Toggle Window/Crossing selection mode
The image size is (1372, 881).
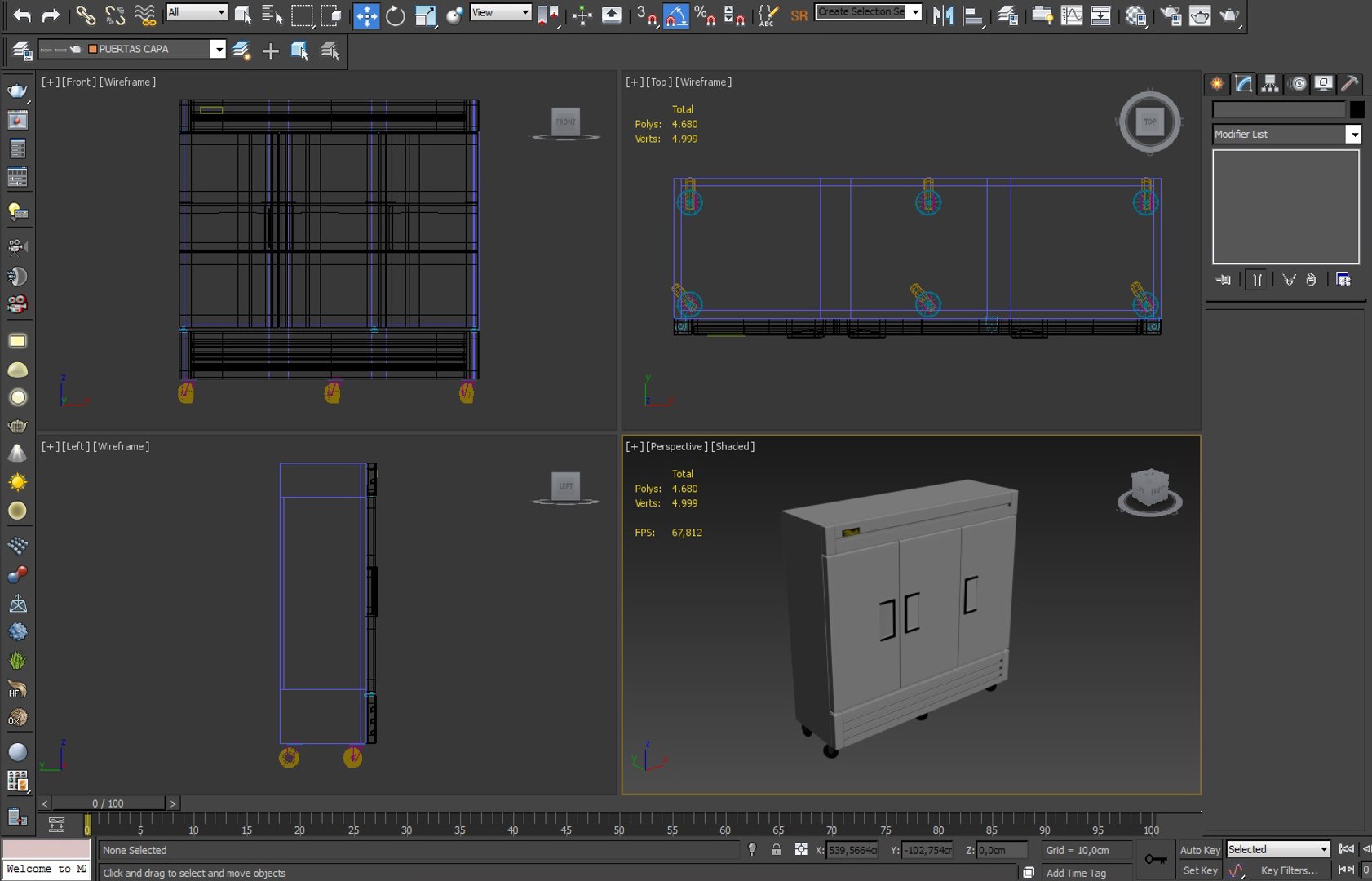(331, 15)
